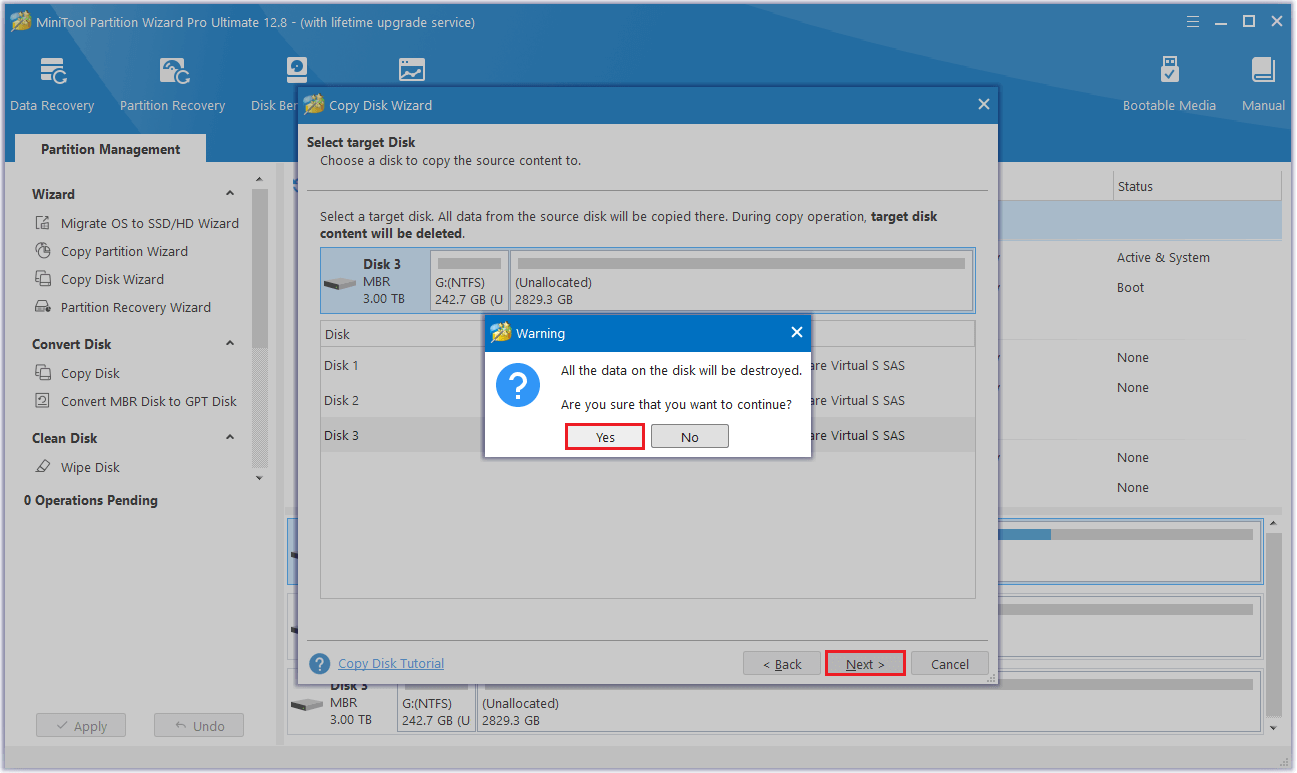Launch Partition Recovery from toolbar
The image size is (1297, 773).
172,85
